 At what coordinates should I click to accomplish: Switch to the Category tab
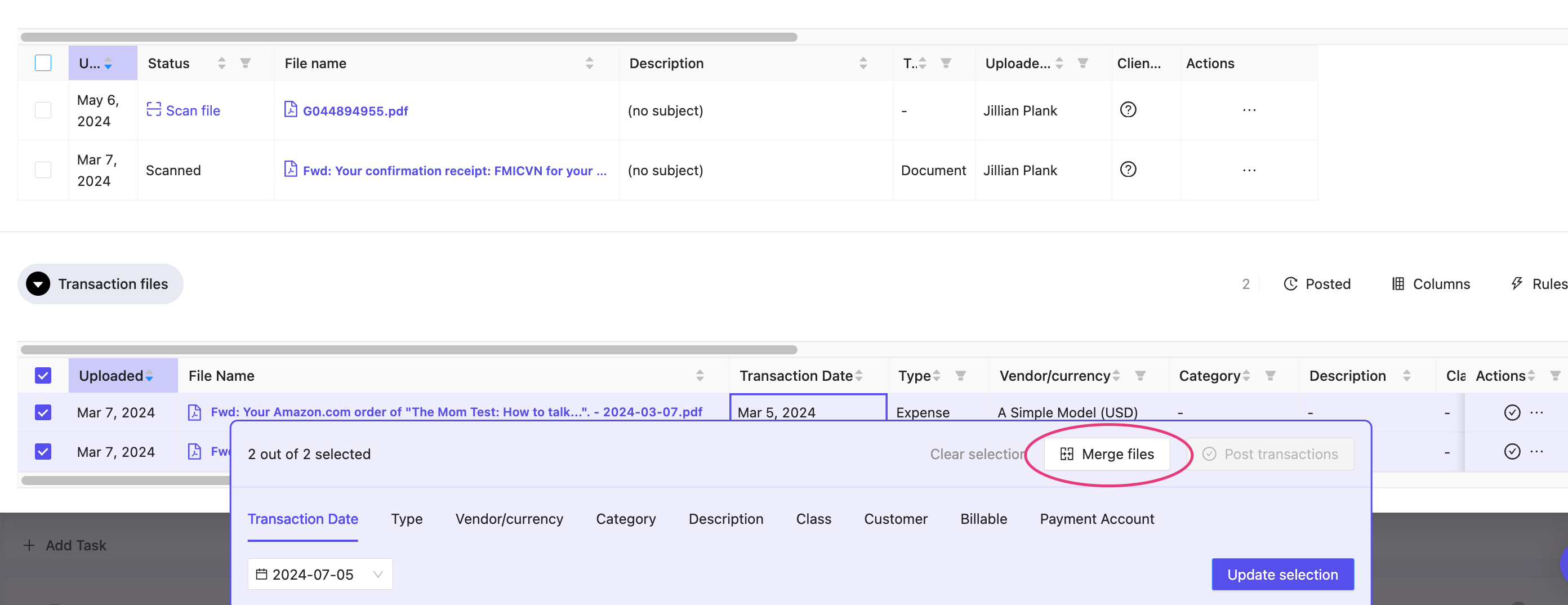point(626,519)
